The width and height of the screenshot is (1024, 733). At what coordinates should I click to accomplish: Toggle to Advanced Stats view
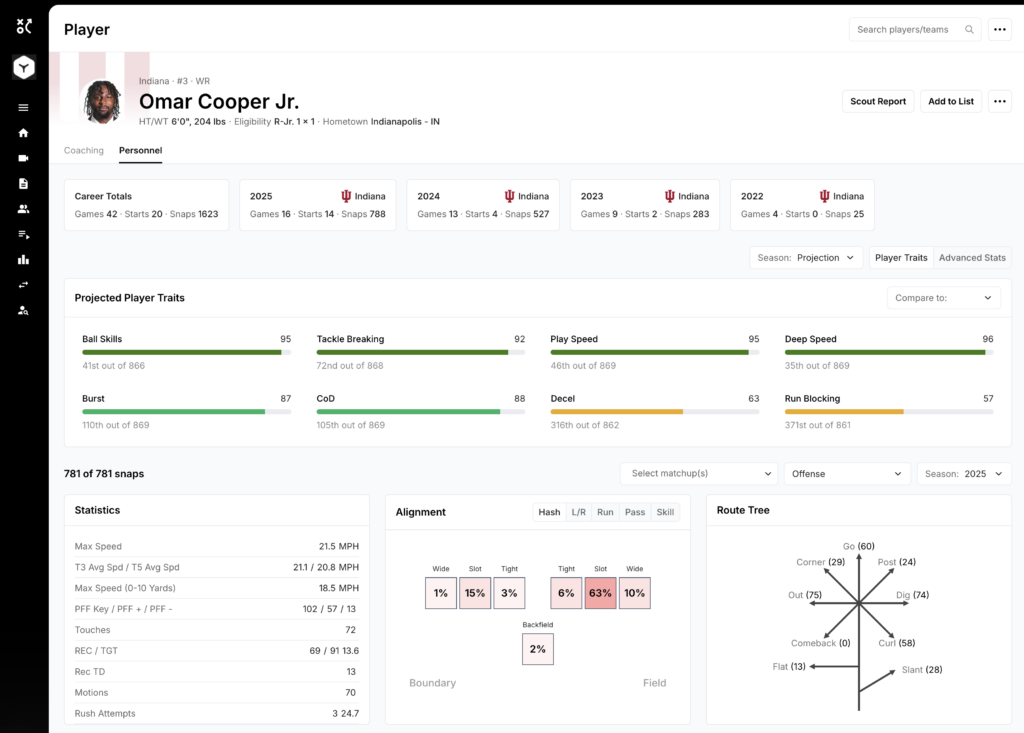click(972, 257)
